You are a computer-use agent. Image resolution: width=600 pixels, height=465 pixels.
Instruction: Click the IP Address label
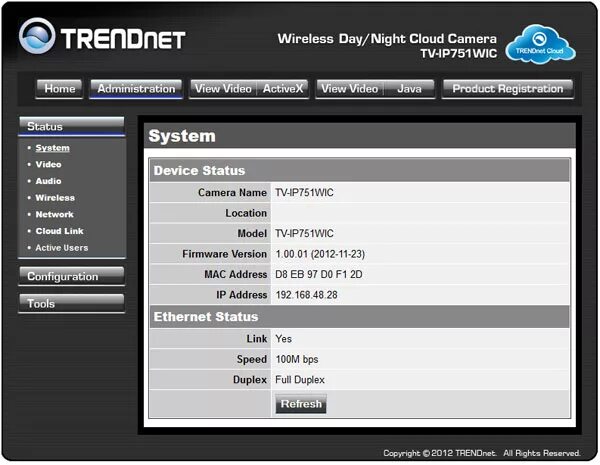pos(241,295)
